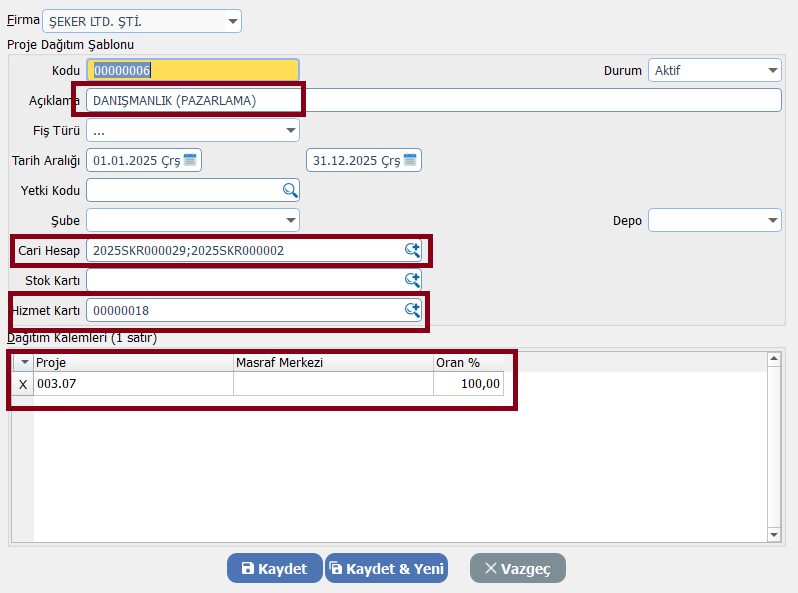Image resolution: width=798 pixels, height=593 pixels.
Task: Expand the Durum dropdown showing Aktif
Action: pos(772,71)
